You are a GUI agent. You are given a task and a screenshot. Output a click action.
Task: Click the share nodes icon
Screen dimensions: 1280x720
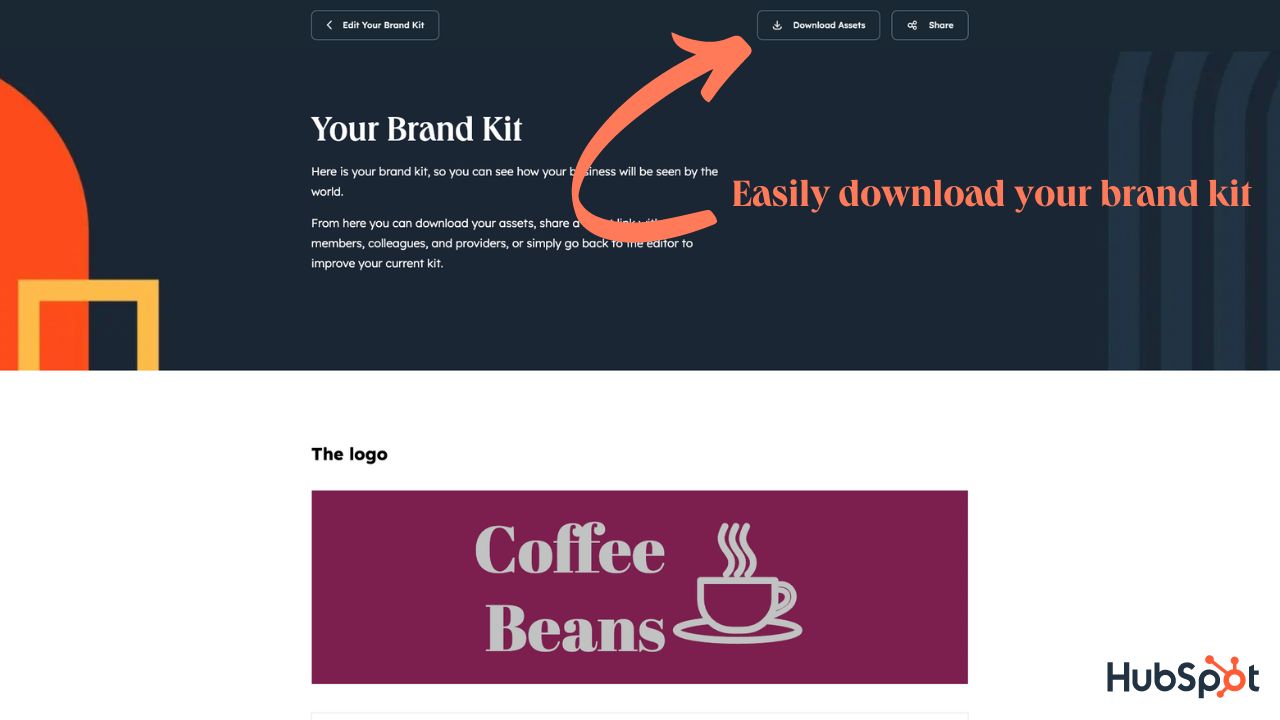pyautogui.click(x=912, y=25)
